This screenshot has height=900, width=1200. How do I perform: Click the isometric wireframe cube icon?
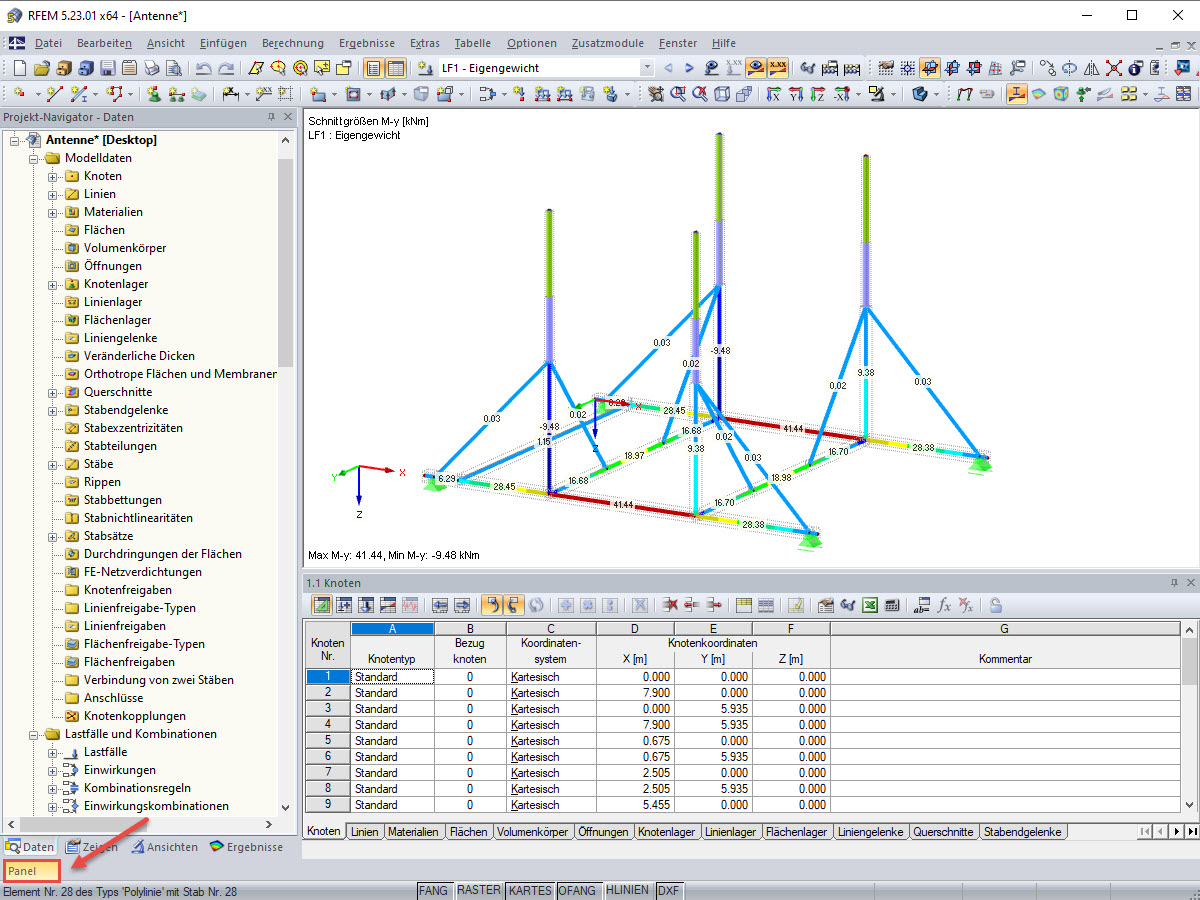pos(721,94)
